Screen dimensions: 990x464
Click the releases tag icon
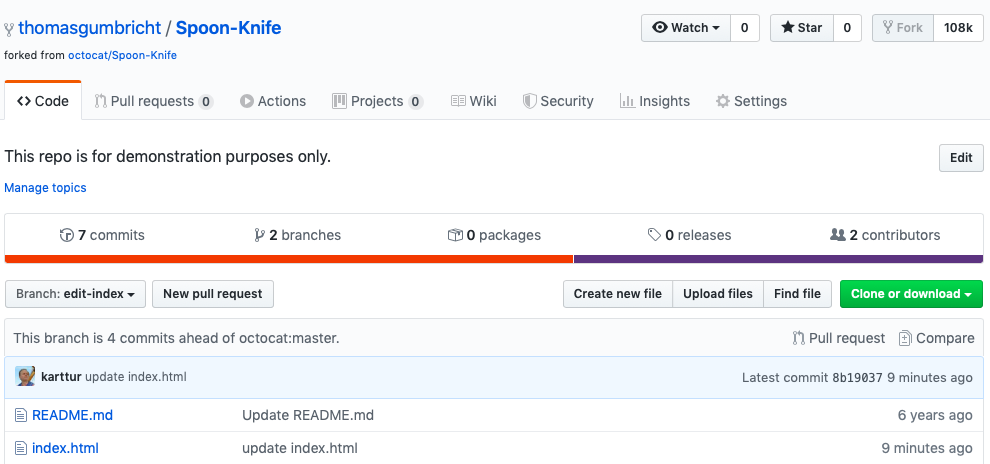(654, 236)
